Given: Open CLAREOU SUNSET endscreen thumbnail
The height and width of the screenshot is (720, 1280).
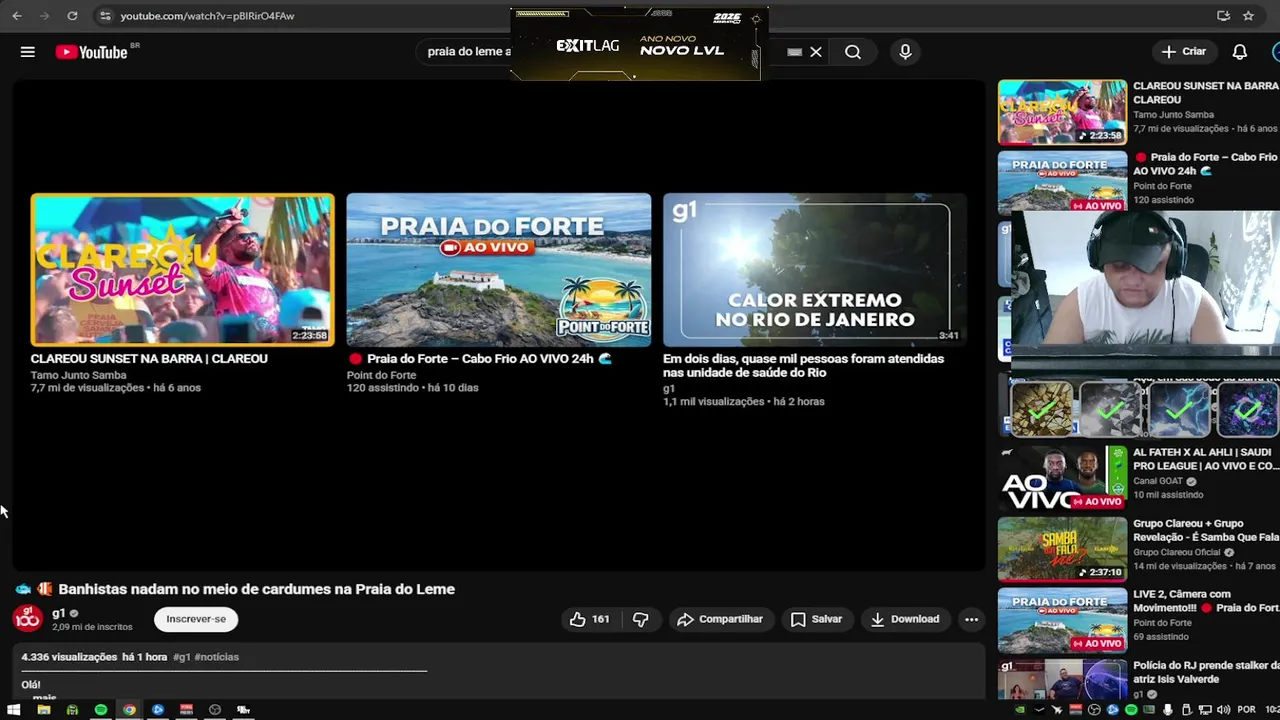Looking at the screenshot, I should click(182, 270).
